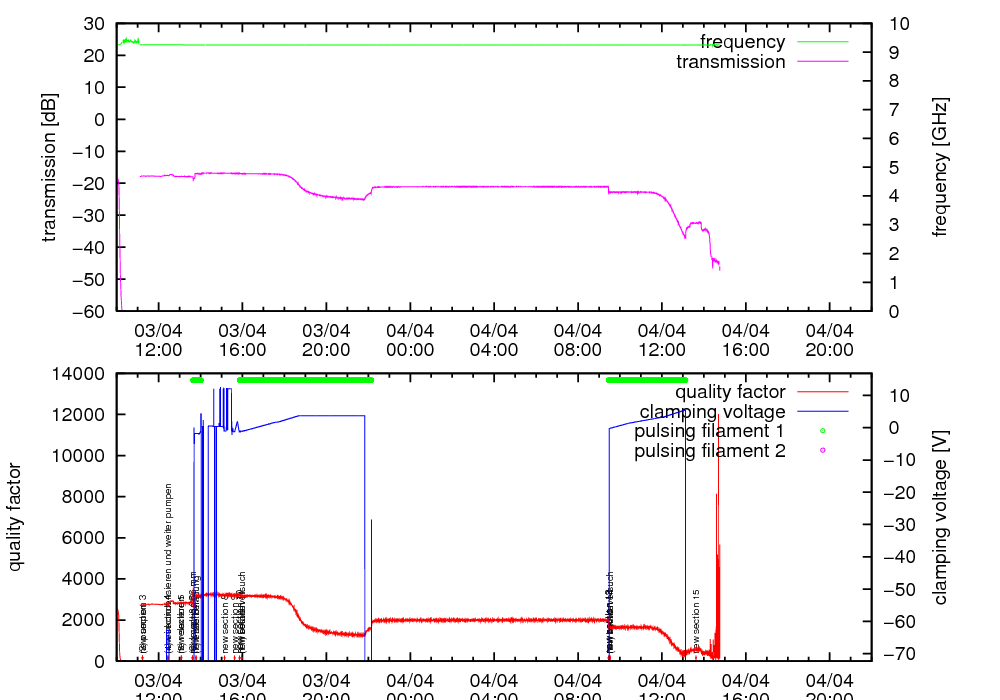
Task: Click the long green pulsing bar in the middle
Action: point(305,380)
